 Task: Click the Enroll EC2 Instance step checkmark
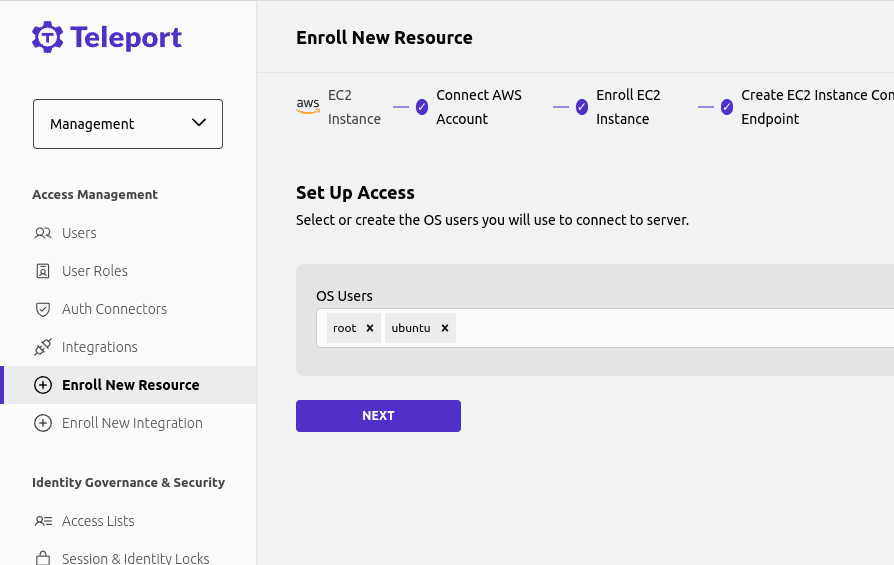point(582,107)
